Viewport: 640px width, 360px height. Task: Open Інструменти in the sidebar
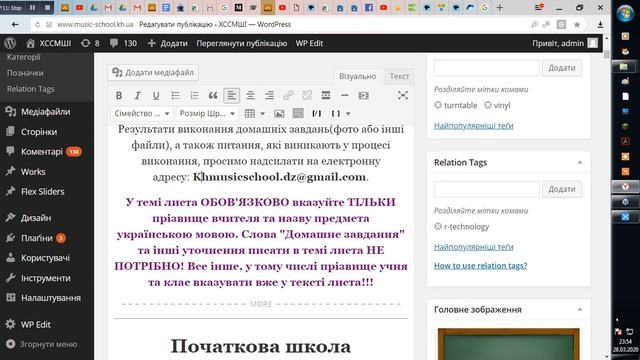coord(47,278)
